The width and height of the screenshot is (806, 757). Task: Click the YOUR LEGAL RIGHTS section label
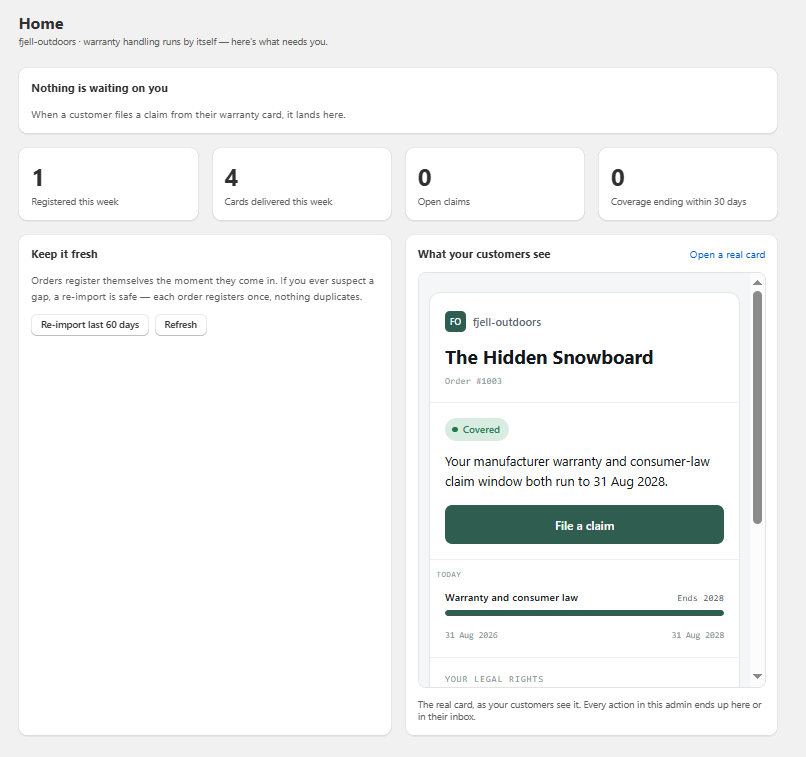494,679
